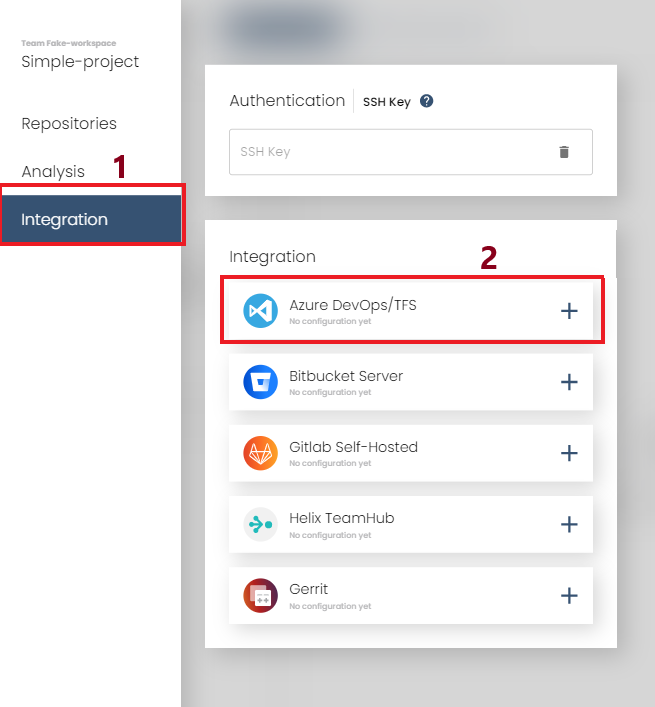Click the Helix TeamHub logo icon
Screen dimensions: 655x707
click(x=260, y=524)
